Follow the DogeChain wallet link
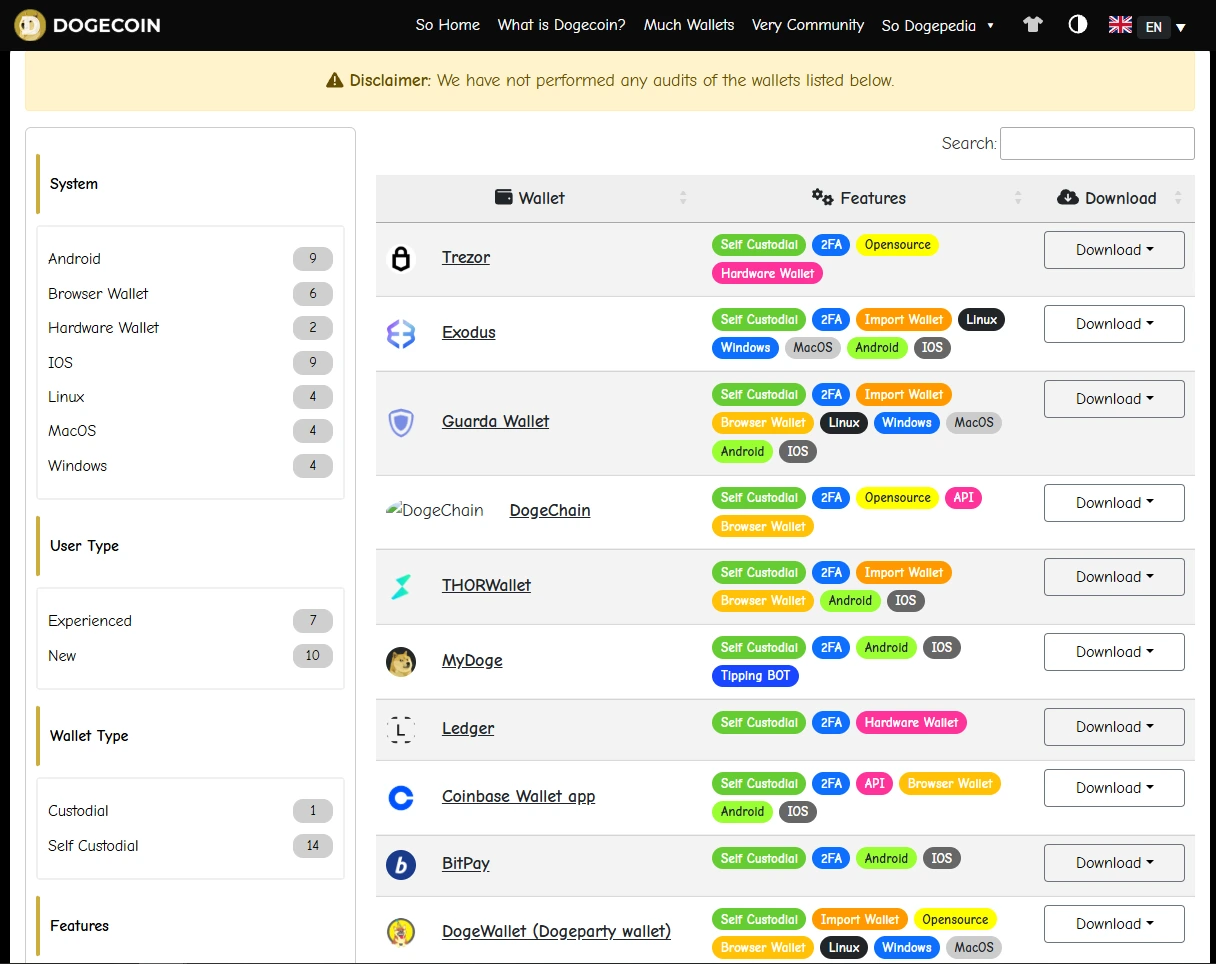The height and width of the screenshot is (964, 1216). coord(549,510)
